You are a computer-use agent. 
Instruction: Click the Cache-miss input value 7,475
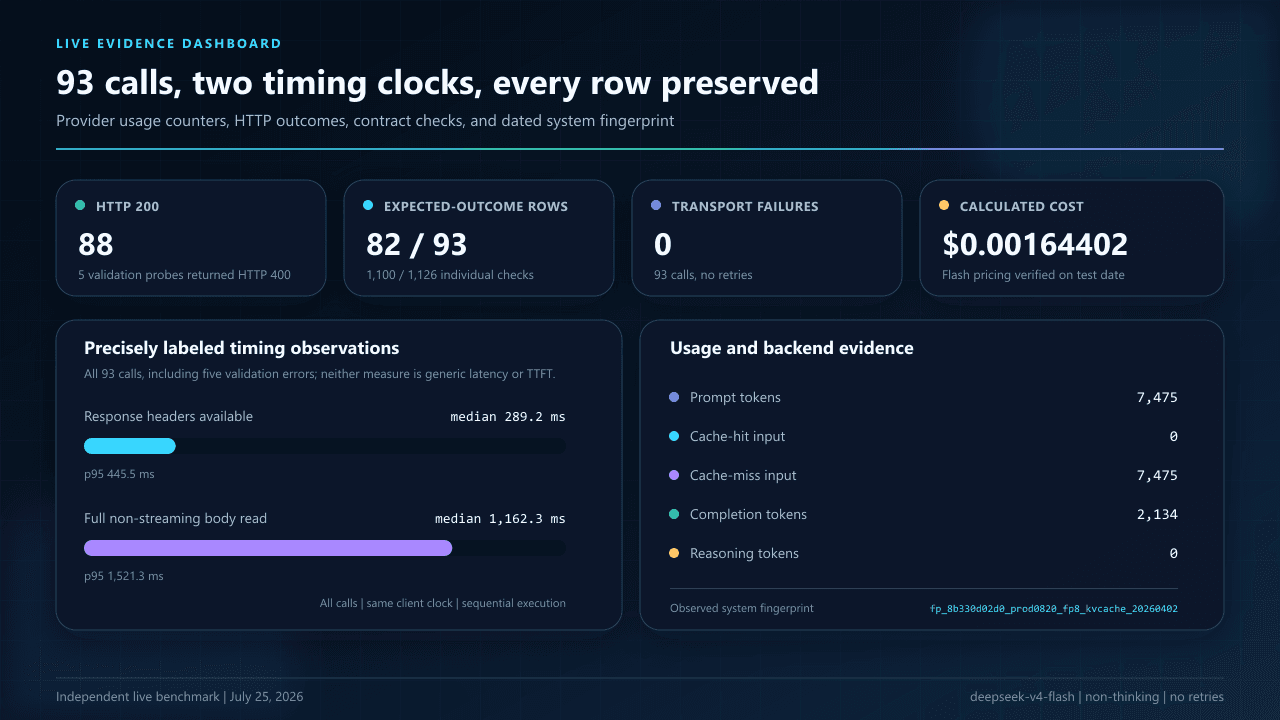point(1157,475)
